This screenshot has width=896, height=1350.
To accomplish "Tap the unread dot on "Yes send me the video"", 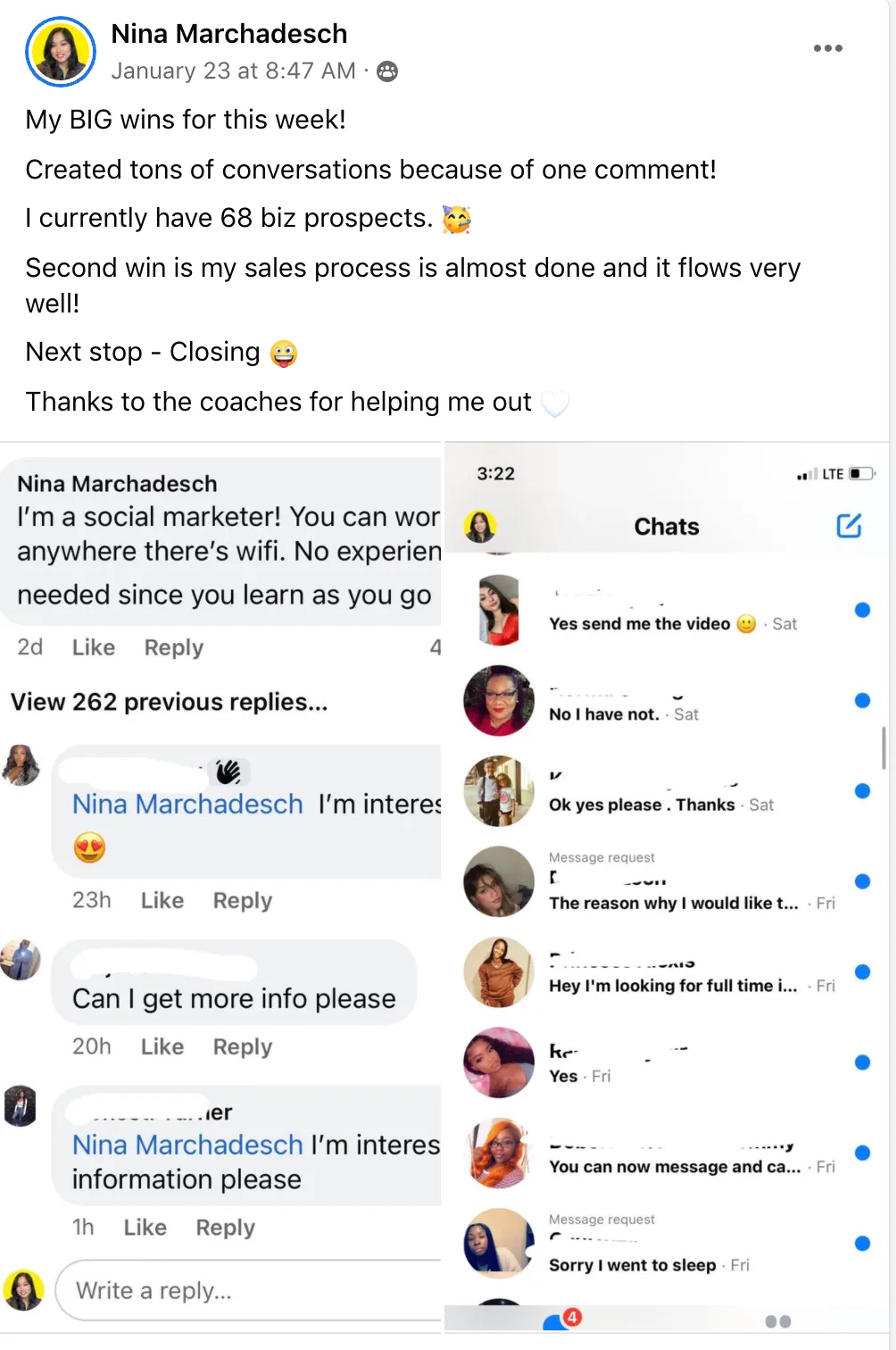I will (862, 610).
